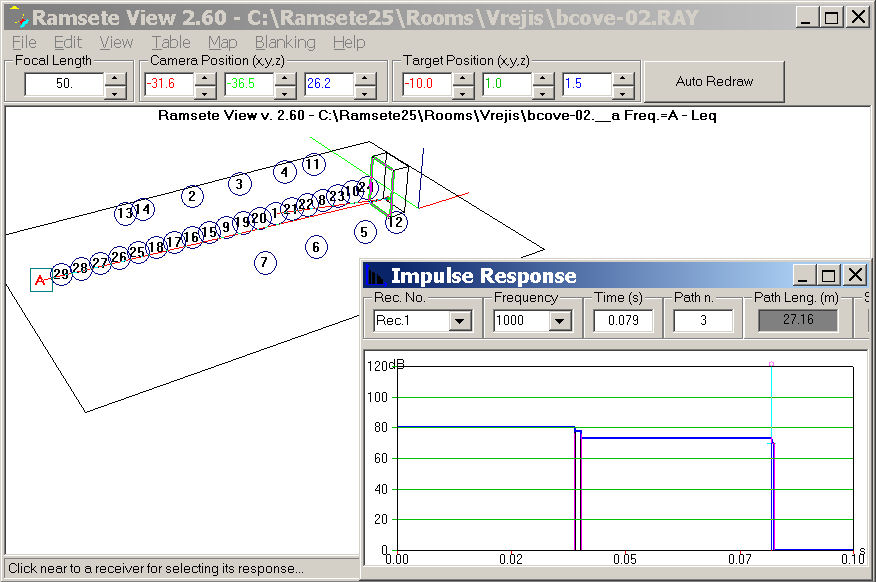Image resolution: width=876 pixels, height=582 pixels.
Task: Click Camera Position x field showing -31.6
Action: click(x=169, y=84)
